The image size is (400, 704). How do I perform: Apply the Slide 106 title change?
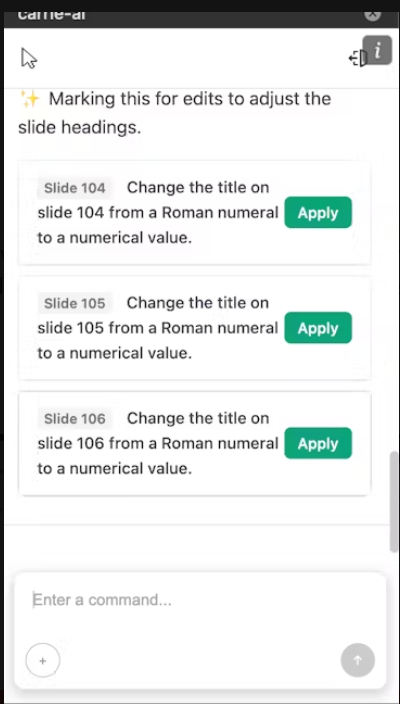point(318,443)
